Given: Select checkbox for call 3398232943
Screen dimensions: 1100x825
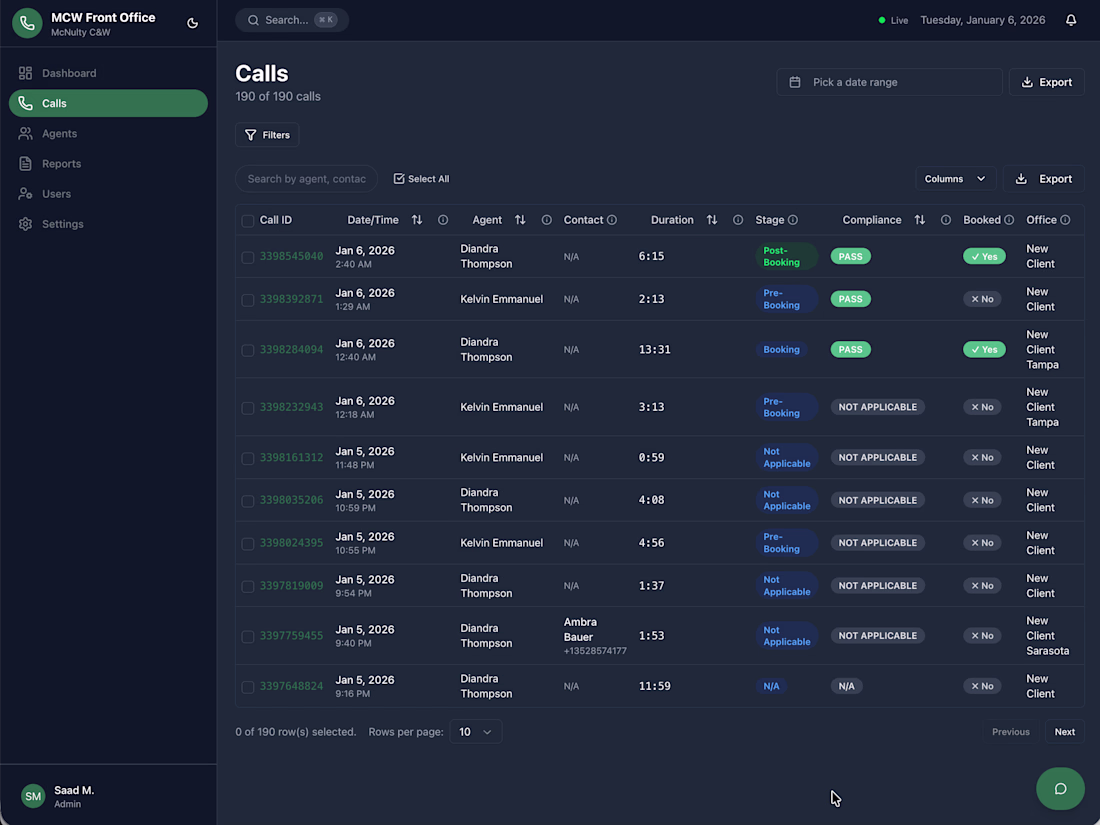Looking at the screenshot, I should pyautogui.click(x=248, y=408).
